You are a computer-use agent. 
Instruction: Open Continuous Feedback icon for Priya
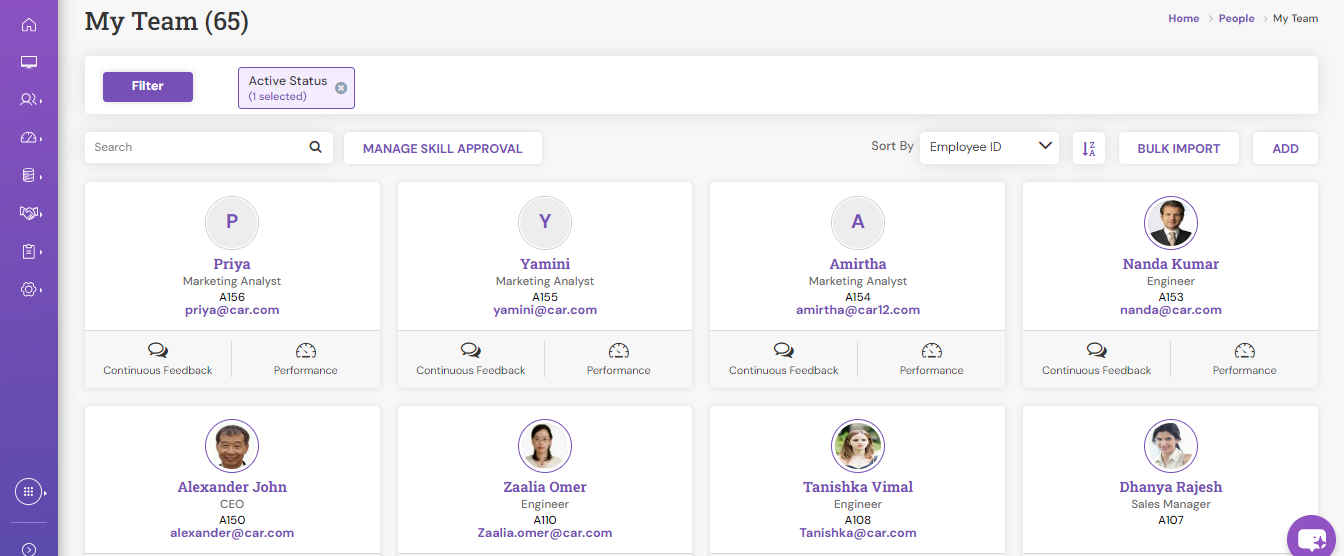coord(158,350)
